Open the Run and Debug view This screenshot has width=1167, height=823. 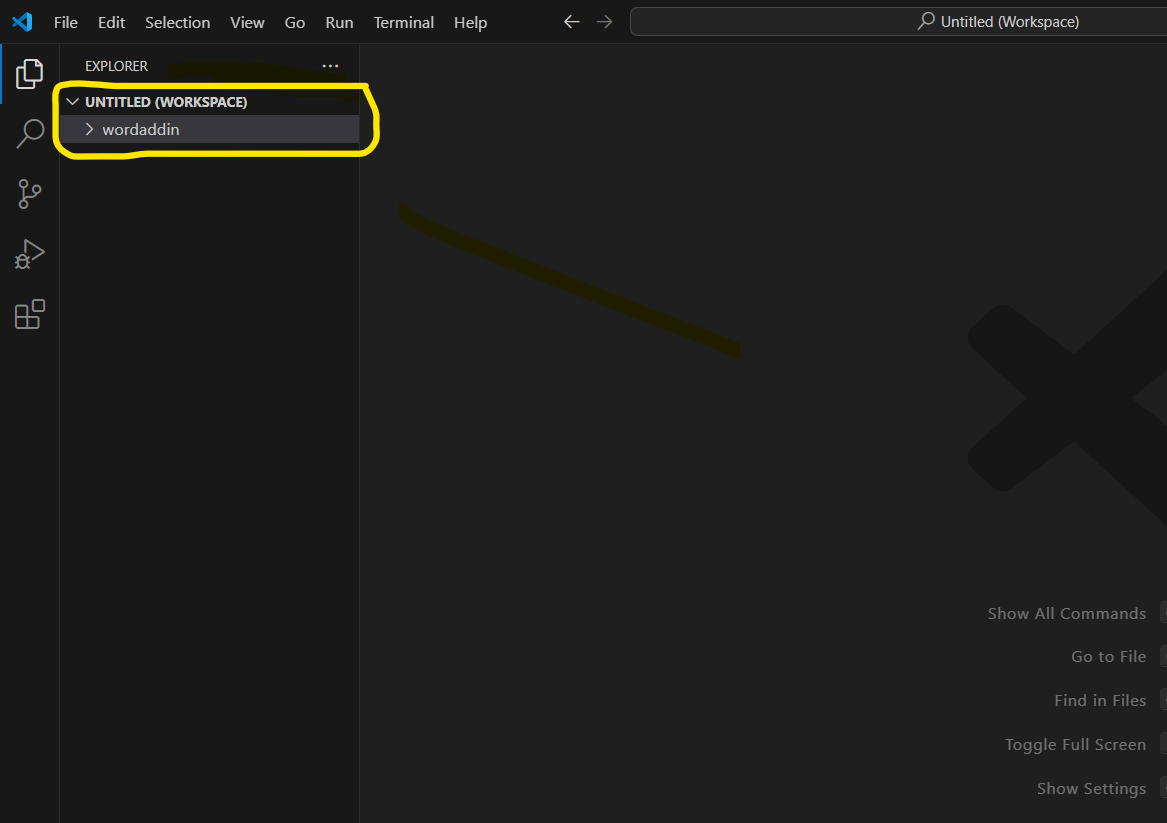30,254
